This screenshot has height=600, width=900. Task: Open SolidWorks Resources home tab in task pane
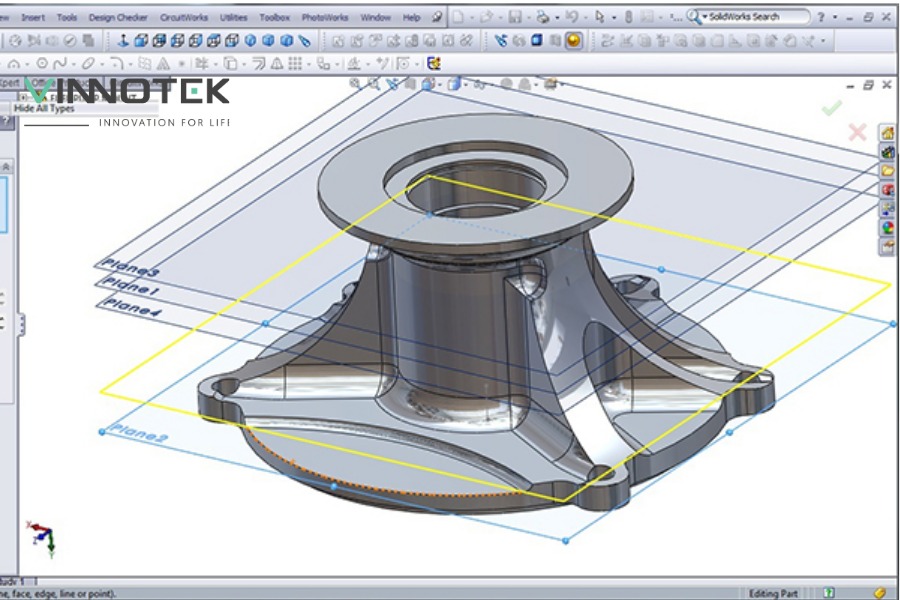click(x=887, y=133)
